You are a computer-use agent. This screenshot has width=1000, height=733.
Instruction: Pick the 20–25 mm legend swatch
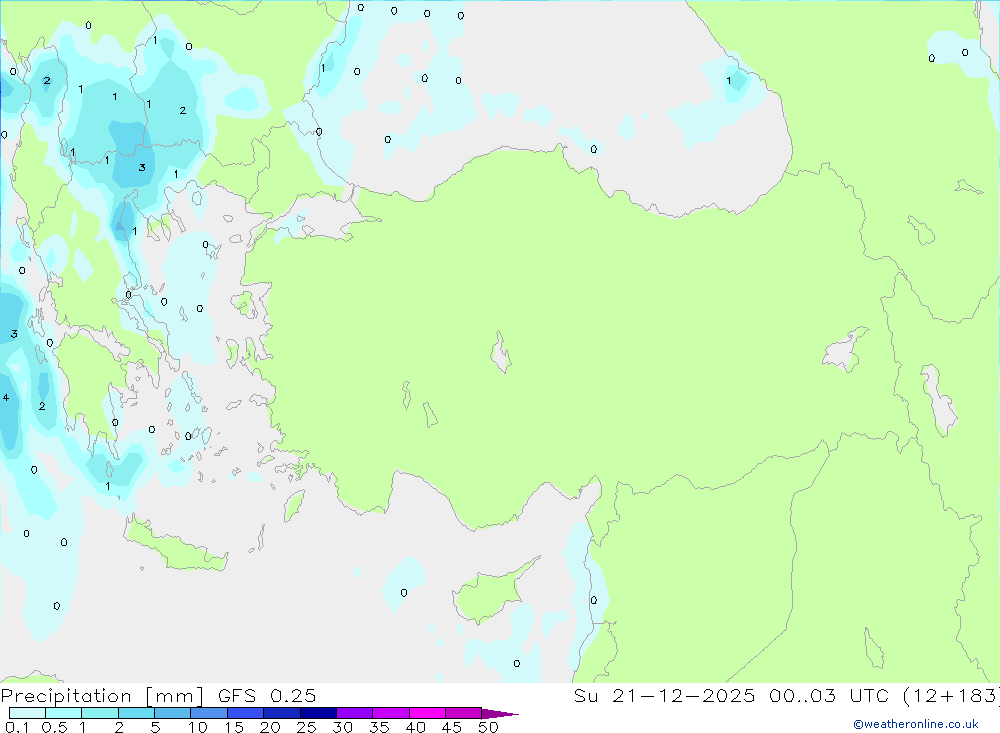click(x=281, y=713)
